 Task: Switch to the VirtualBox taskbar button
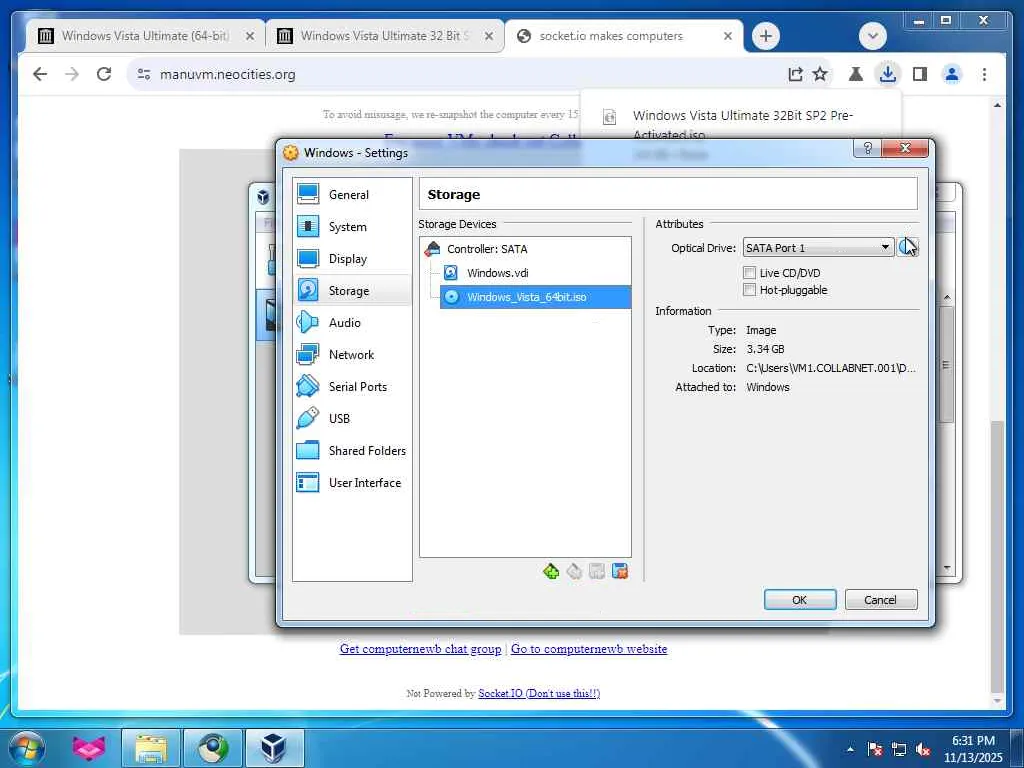coord(274,748)
